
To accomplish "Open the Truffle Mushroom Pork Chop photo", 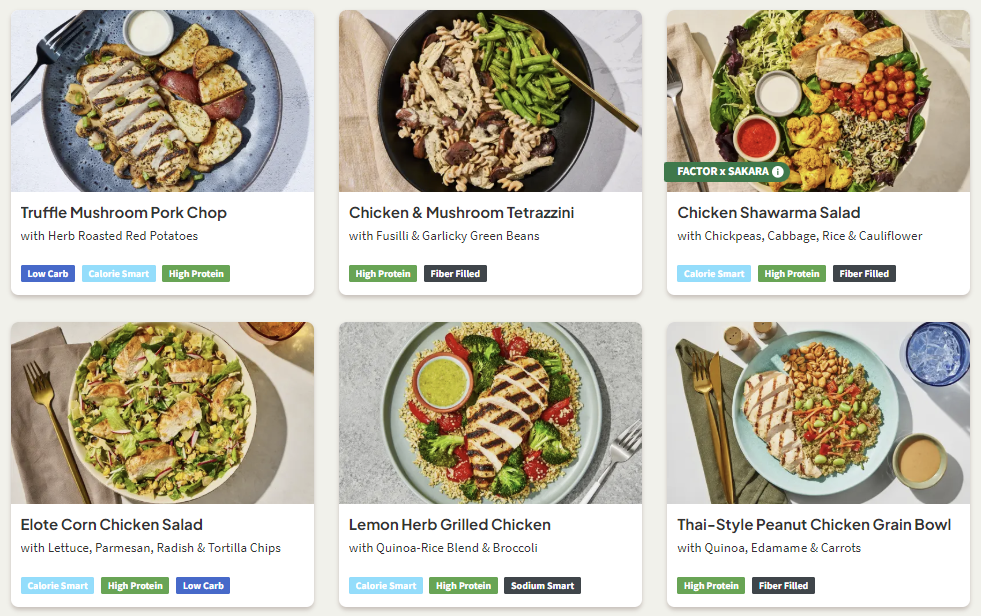I will tap(162, 101).
